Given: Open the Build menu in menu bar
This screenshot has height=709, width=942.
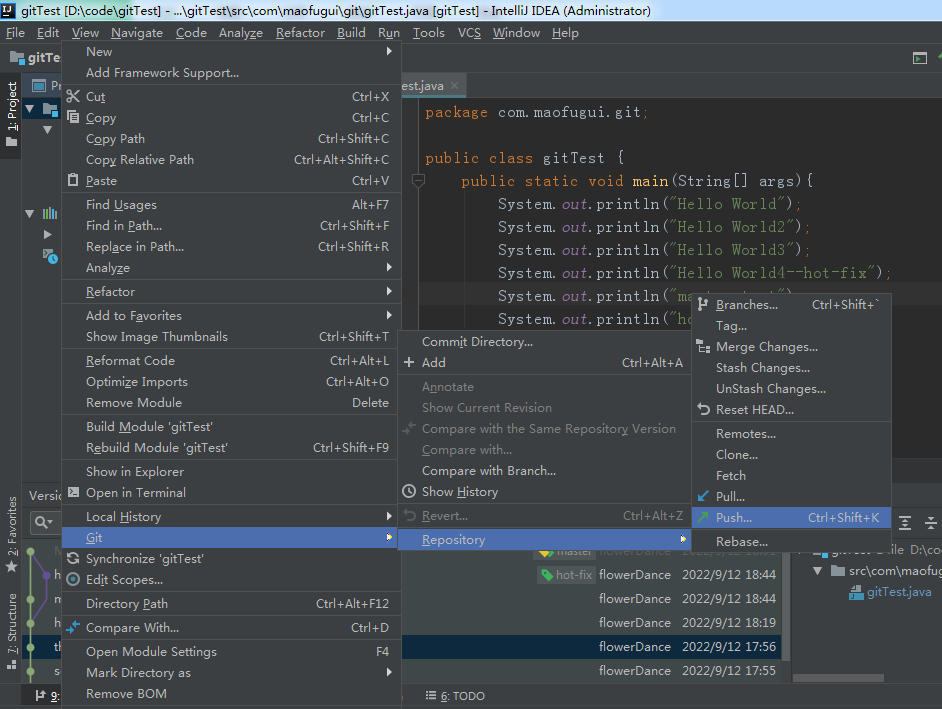Looking at the screenshot, I should click(351, 33).
